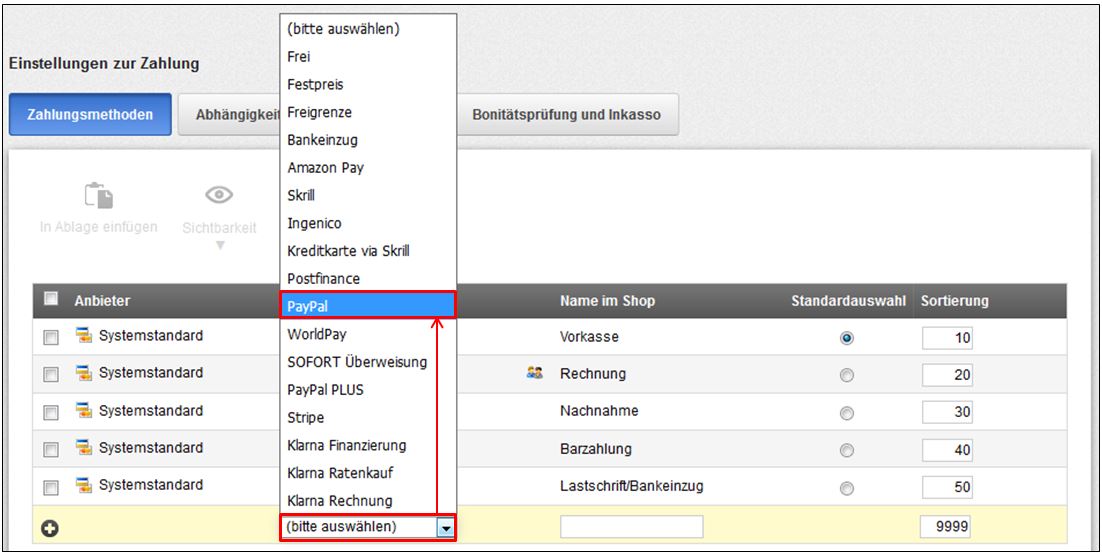Choose Postfinance from the dropdown list
The width and height of the screenshot is (1102, 556).
pyautogui.click(x=368, y=278)
